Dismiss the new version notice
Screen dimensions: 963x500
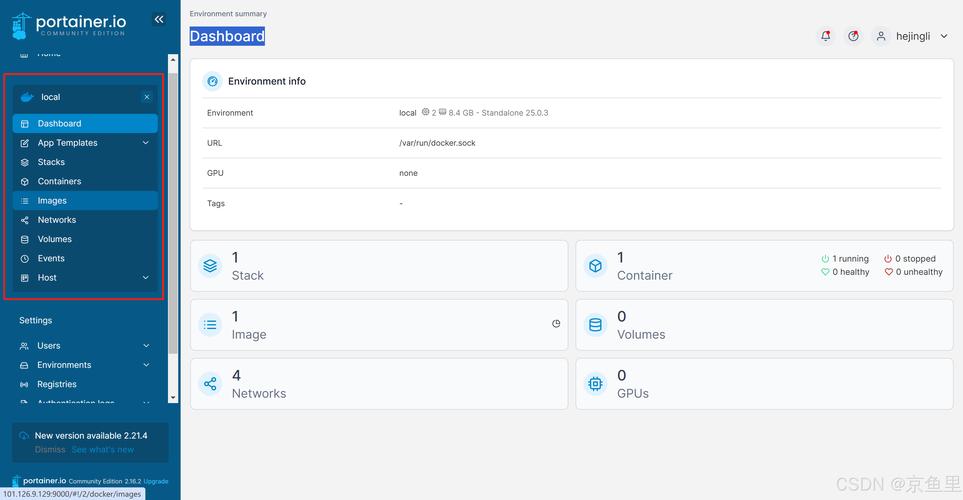50,450
